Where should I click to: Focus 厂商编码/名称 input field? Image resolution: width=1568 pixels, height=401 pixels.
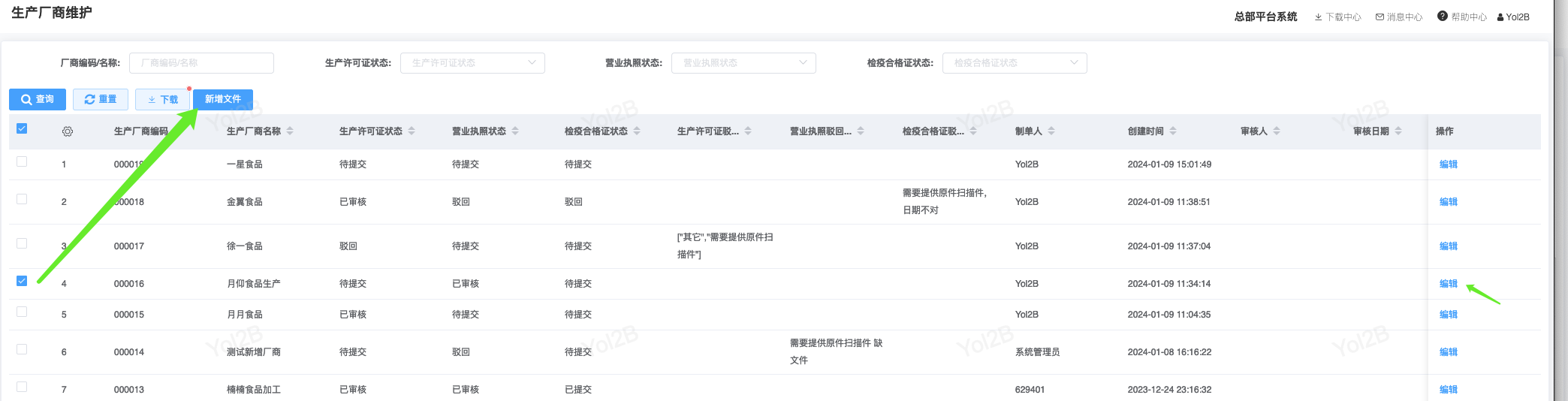coord(201,63)
